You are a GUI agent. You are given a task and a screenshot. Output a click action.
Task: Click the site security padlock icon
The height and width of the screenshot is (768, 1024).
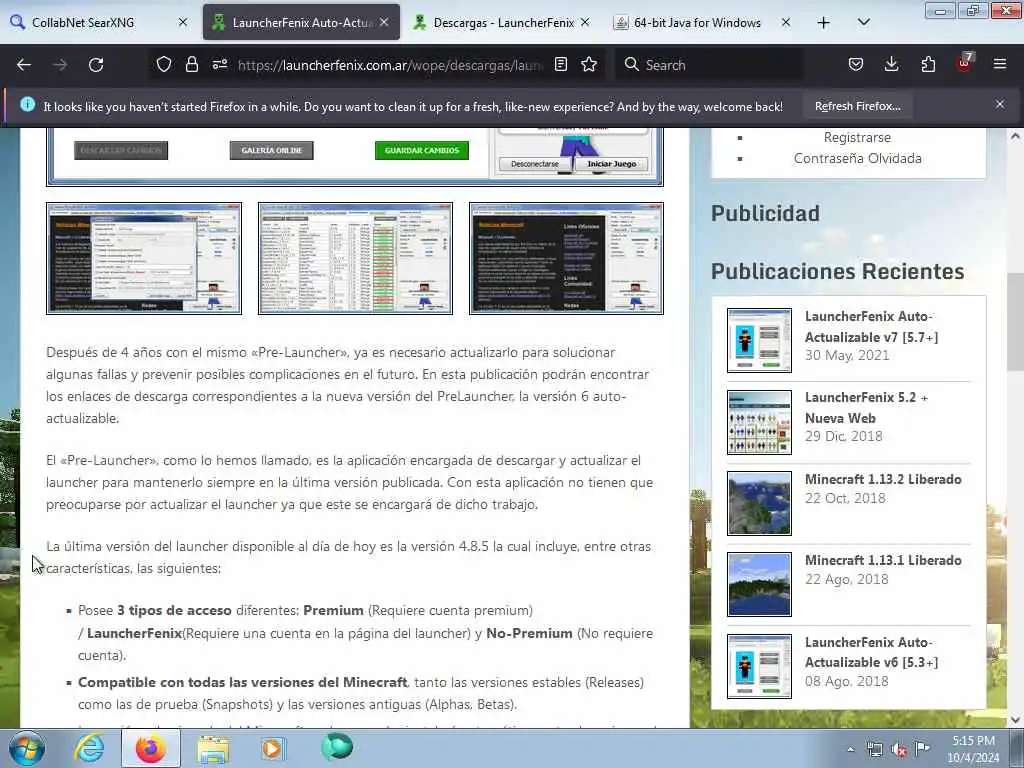click(191, 65)
